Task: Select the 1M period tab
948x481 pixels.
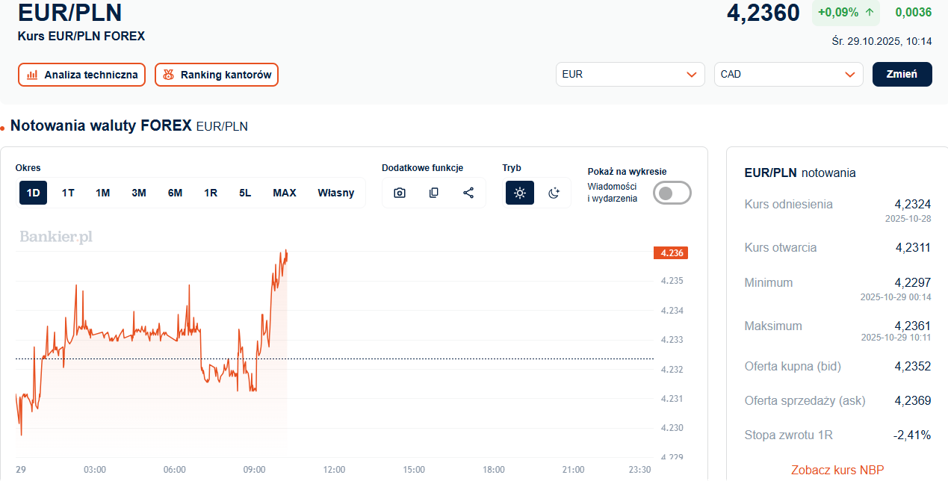Action: click(x=103, y=193)
